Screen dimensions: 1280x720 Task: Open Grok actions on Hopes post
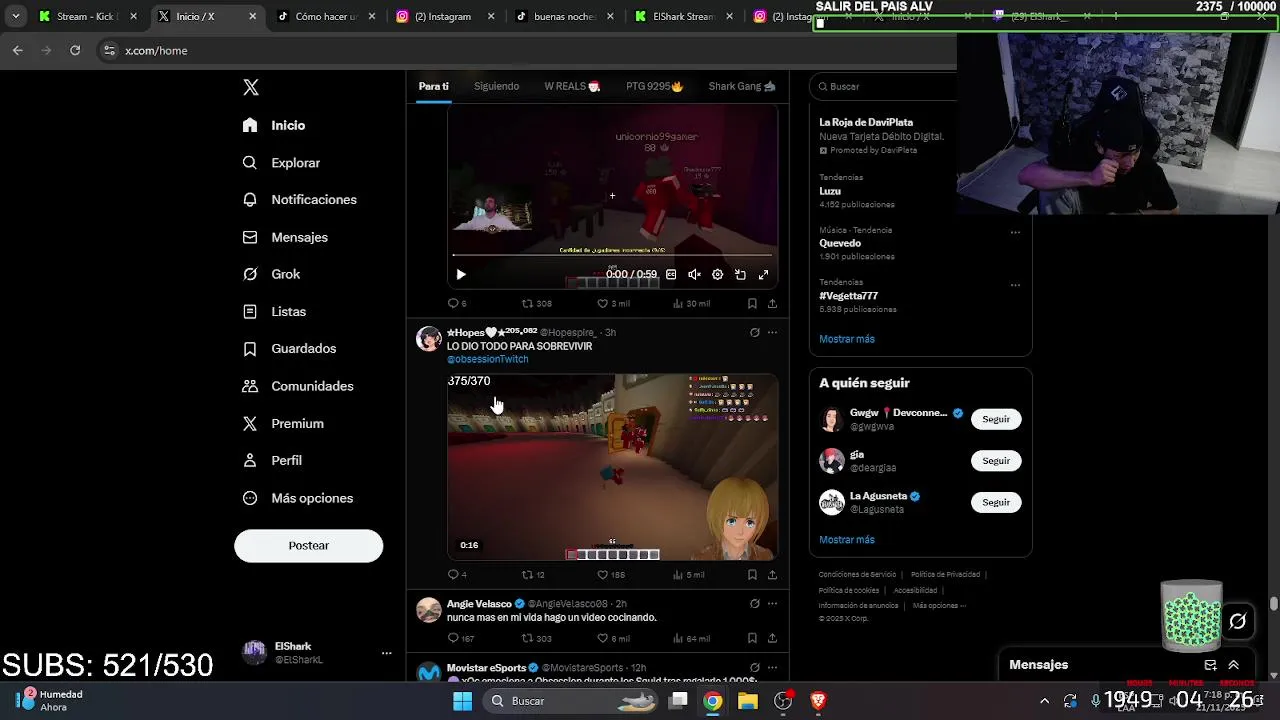[x=755, y=332]
